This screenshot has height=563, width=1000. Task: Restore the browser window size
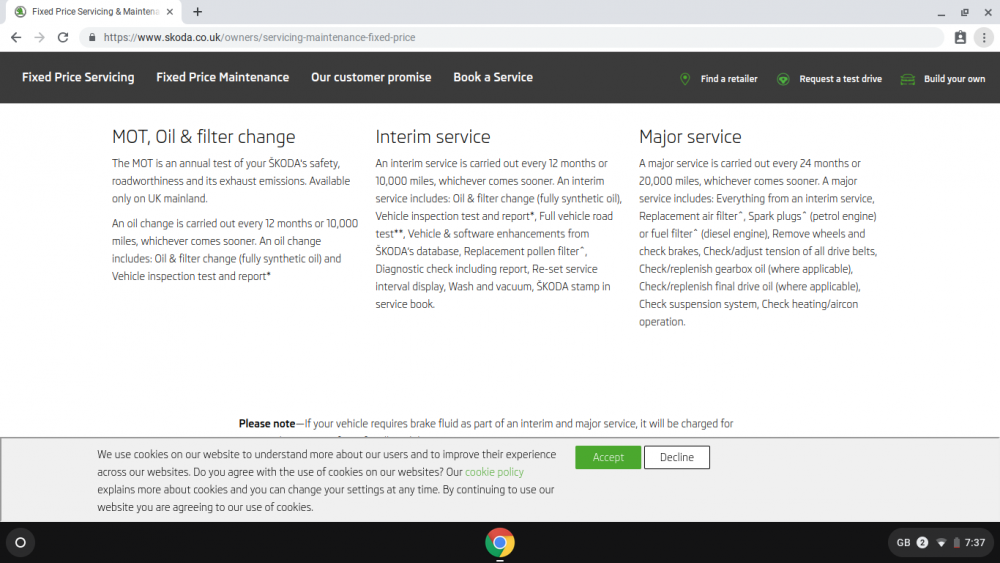click(x=964, y=12)
